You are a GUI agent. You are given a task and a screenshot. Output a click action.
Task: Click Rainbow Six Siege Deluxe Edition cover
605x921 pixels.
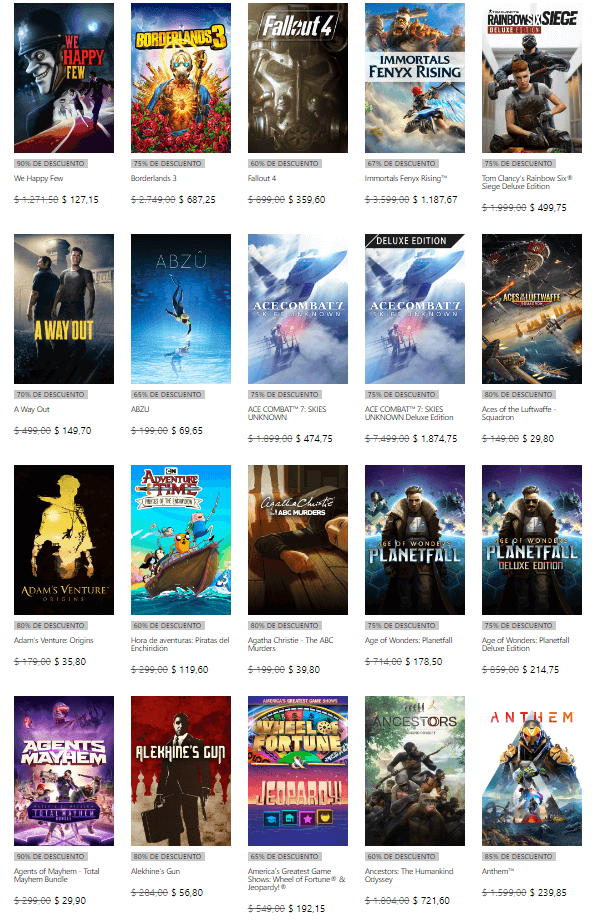pyautogui.click(x=532, y=77)
